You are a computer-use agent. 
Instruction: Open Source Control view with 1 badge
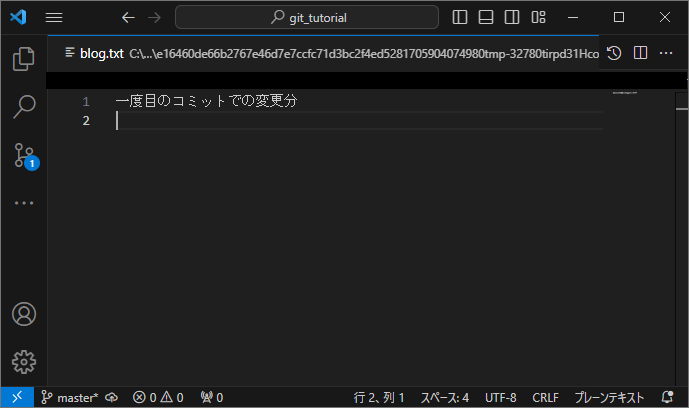tap(25, 156)
